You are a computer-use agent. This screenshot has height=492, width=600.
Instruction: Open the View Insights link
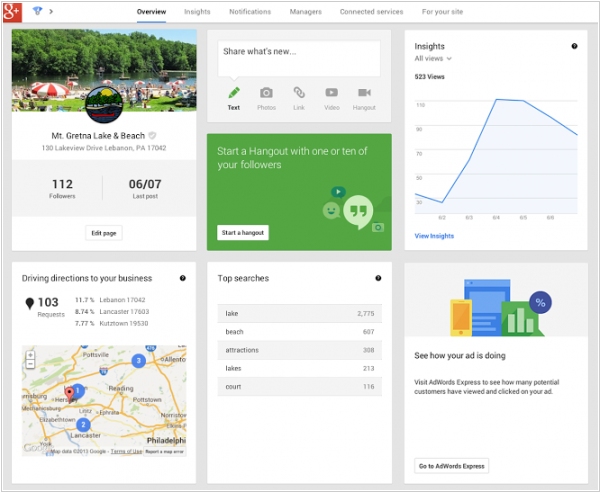coord(434,236)
